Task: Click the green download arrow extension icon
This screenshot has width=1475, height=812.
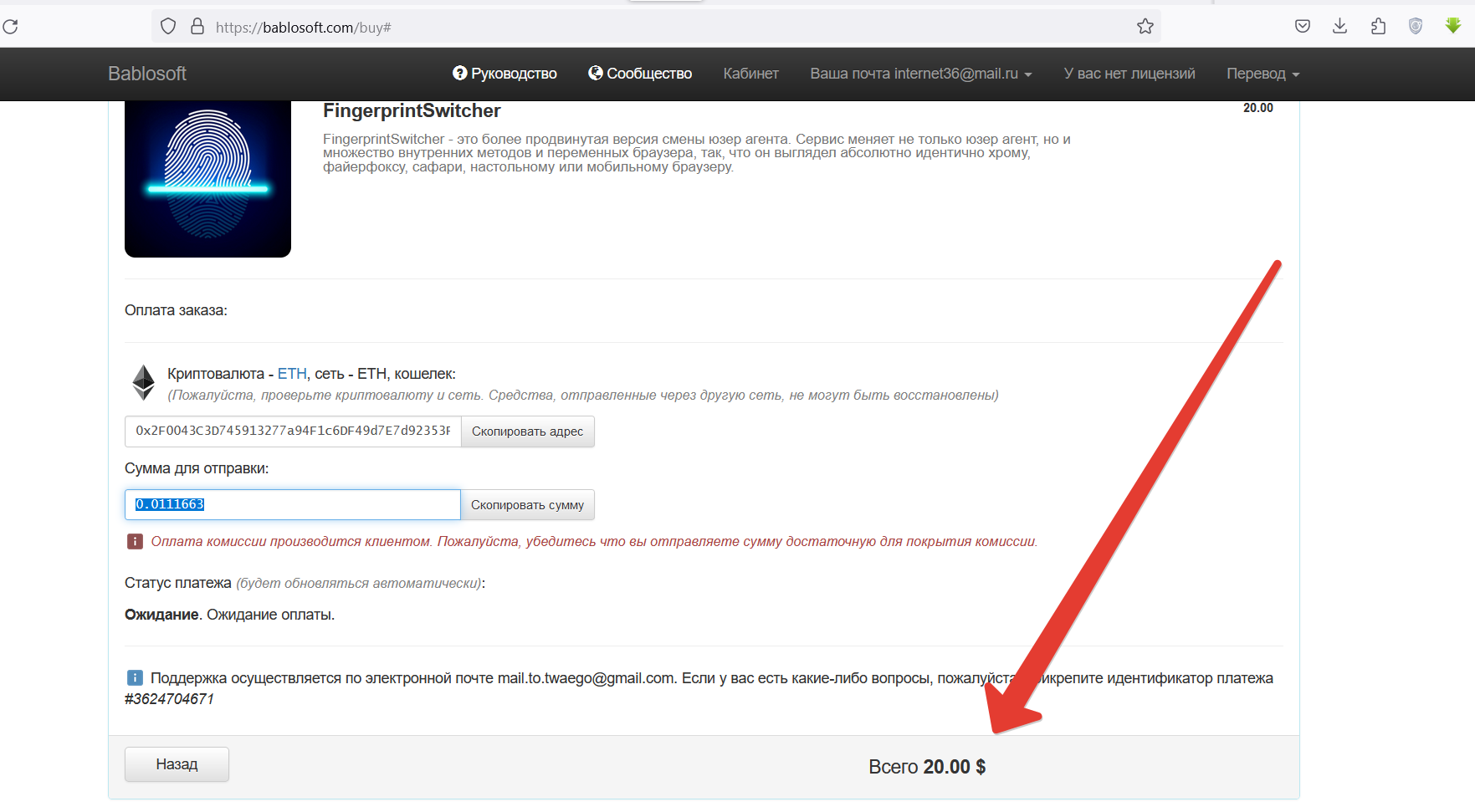Action: click(x=1453, y=27)
